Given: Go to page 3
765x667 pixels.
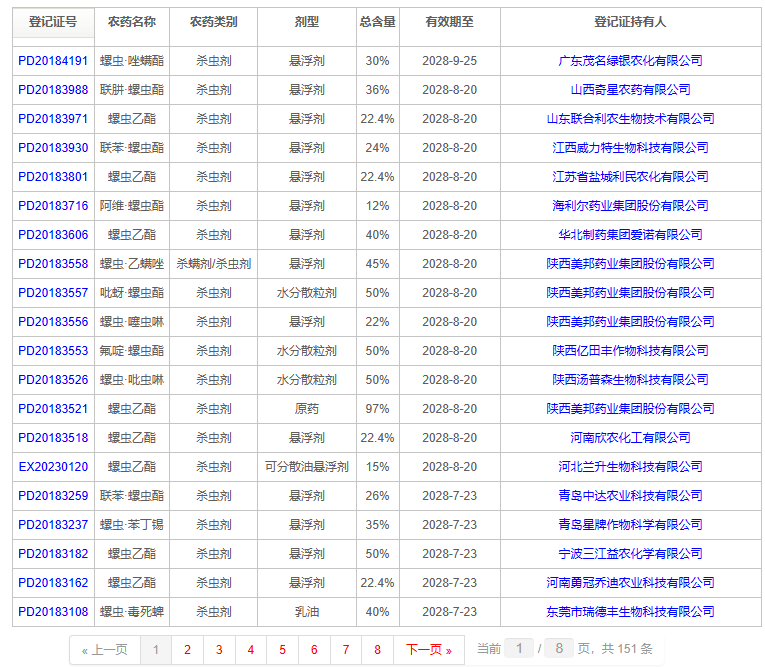Looking at the screenshot, I should tap(219, 650).
